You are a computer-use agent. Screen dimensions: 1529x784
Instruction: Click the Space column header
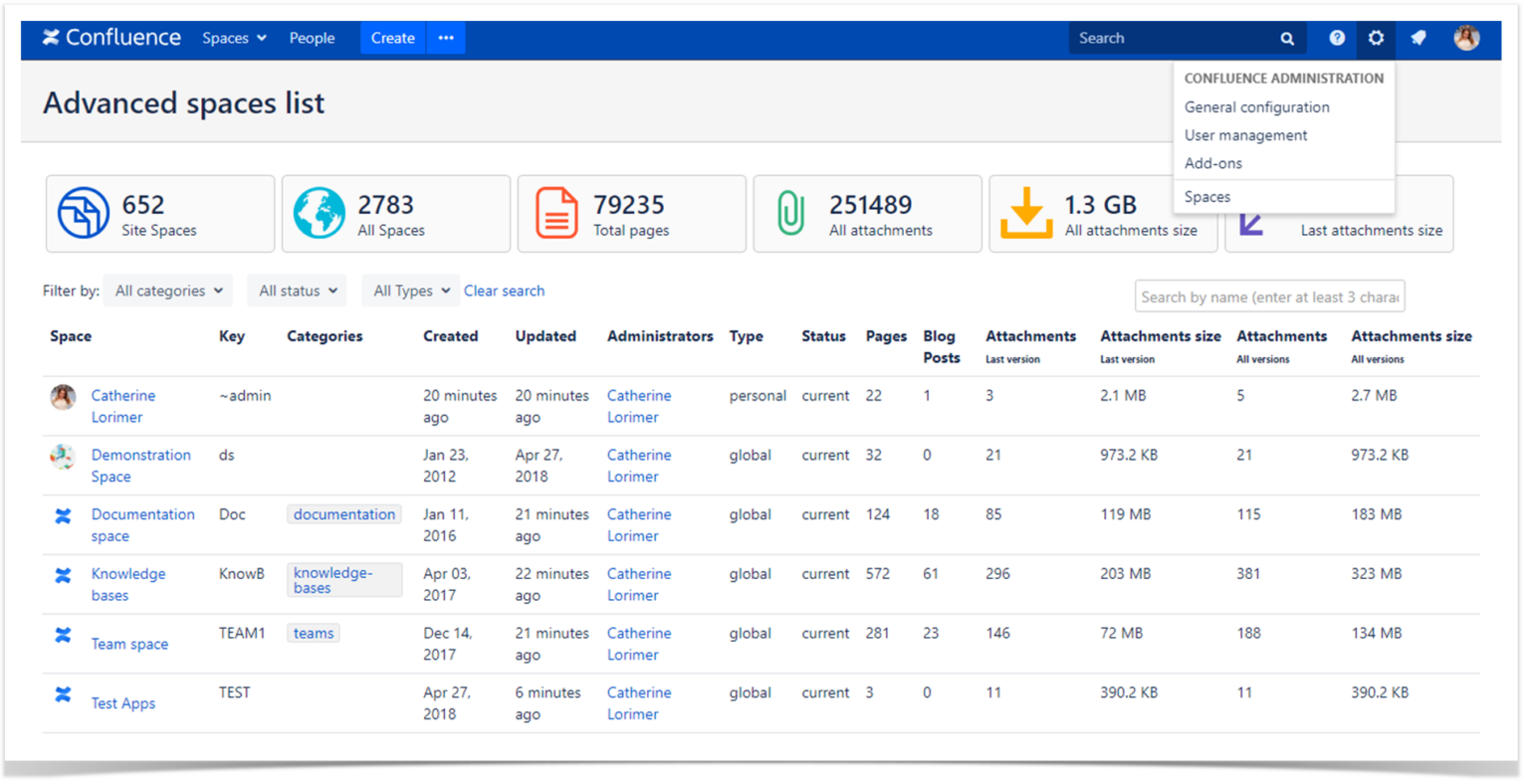[71, 336]
